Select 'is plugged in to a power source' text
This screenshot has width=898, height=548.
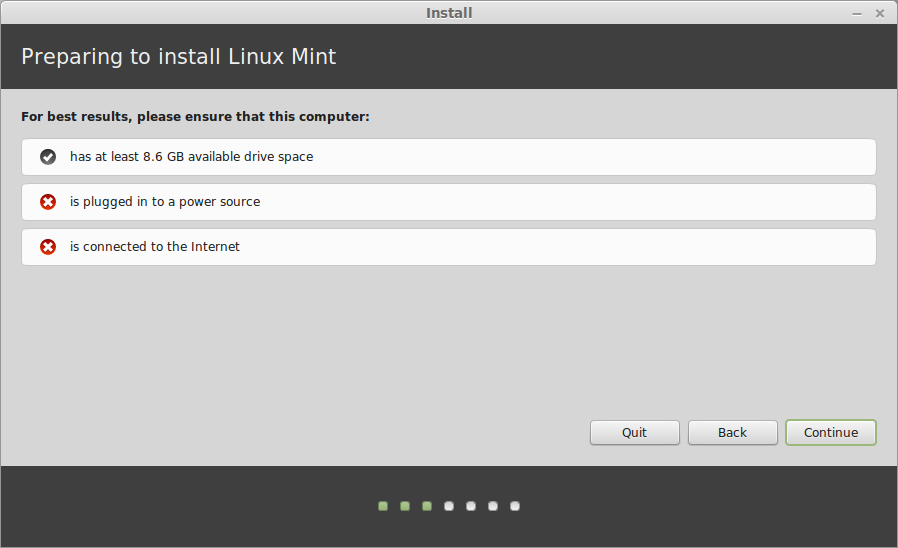coord(165,202)
